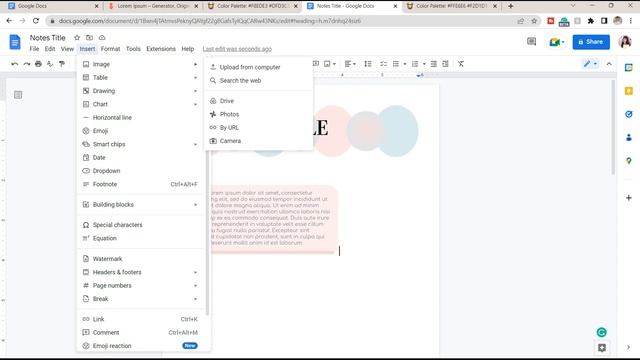
Task: Open a new browser tab
Action: (x=511, y=6)
